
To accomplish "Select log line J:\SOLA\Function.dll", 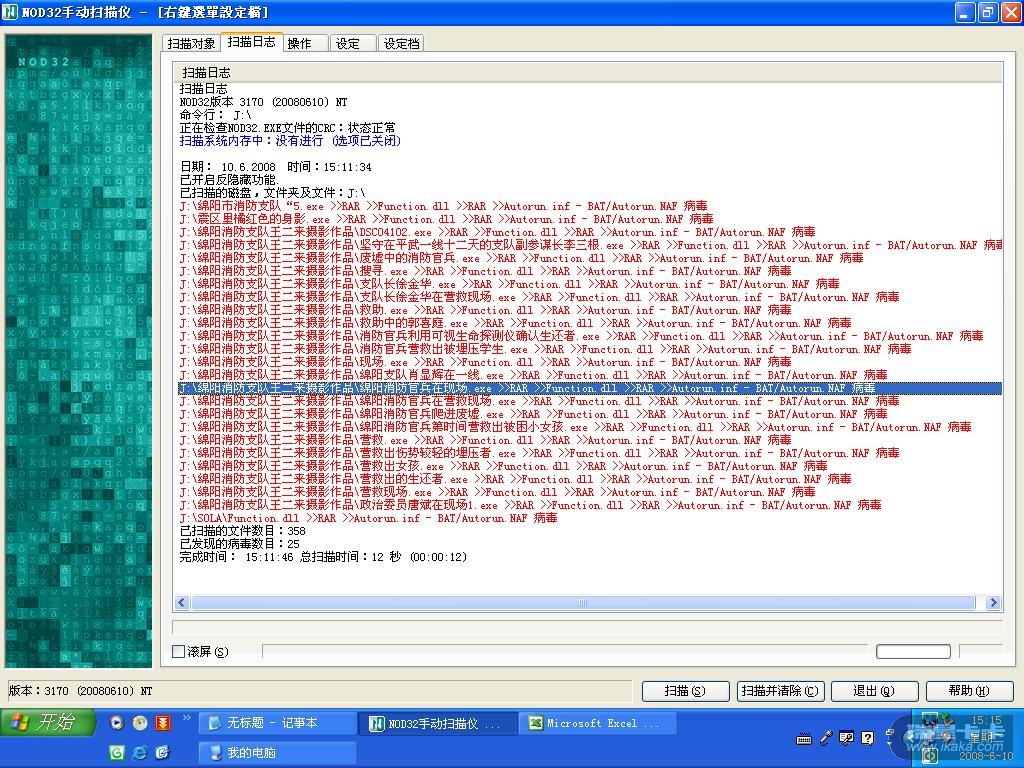I will [368, 518].
